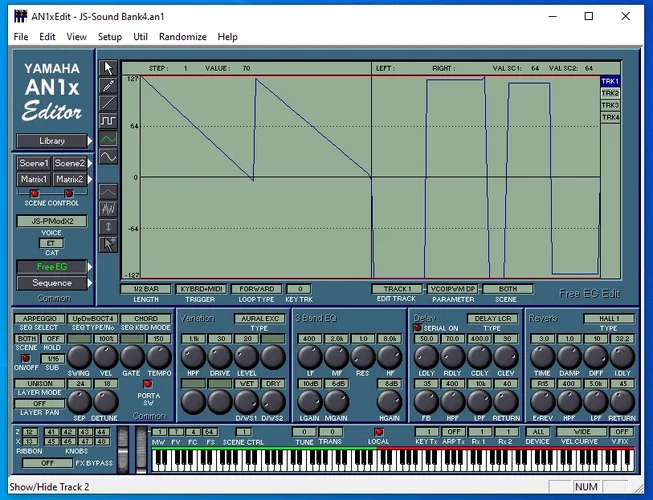Click the on-screen piano keyboard
653x500 pixels.
click(x=393, y=460)
